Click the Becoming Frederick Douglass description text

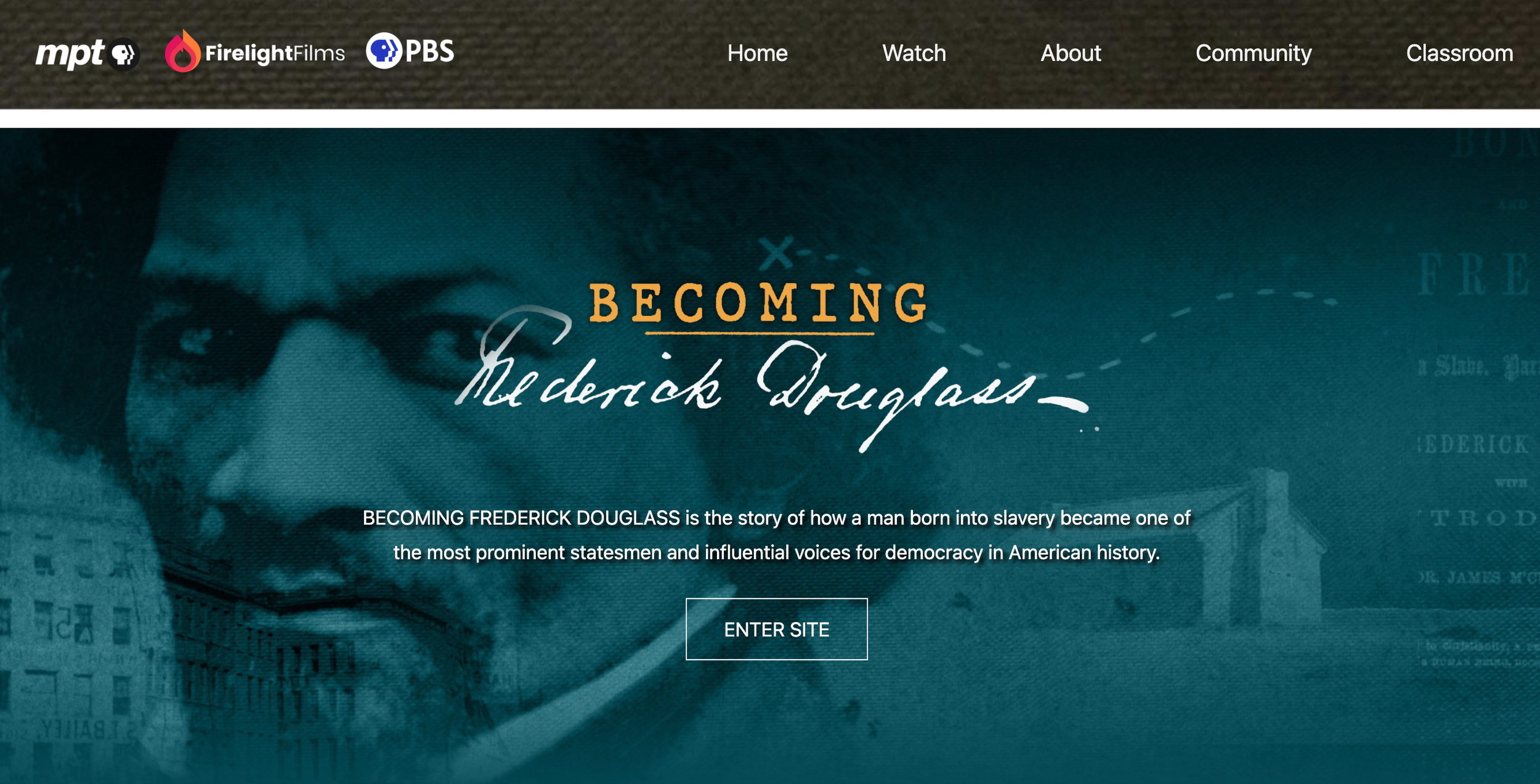click(776, 535)
